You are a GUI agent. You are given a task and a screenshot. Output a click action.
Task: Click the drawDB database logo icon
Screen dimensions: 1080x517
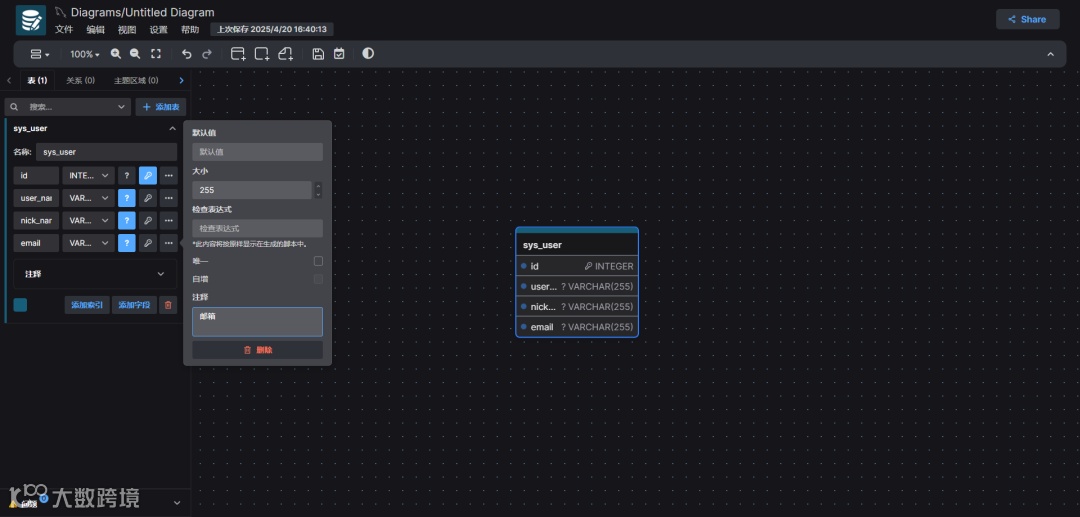(x=31, y=20)
